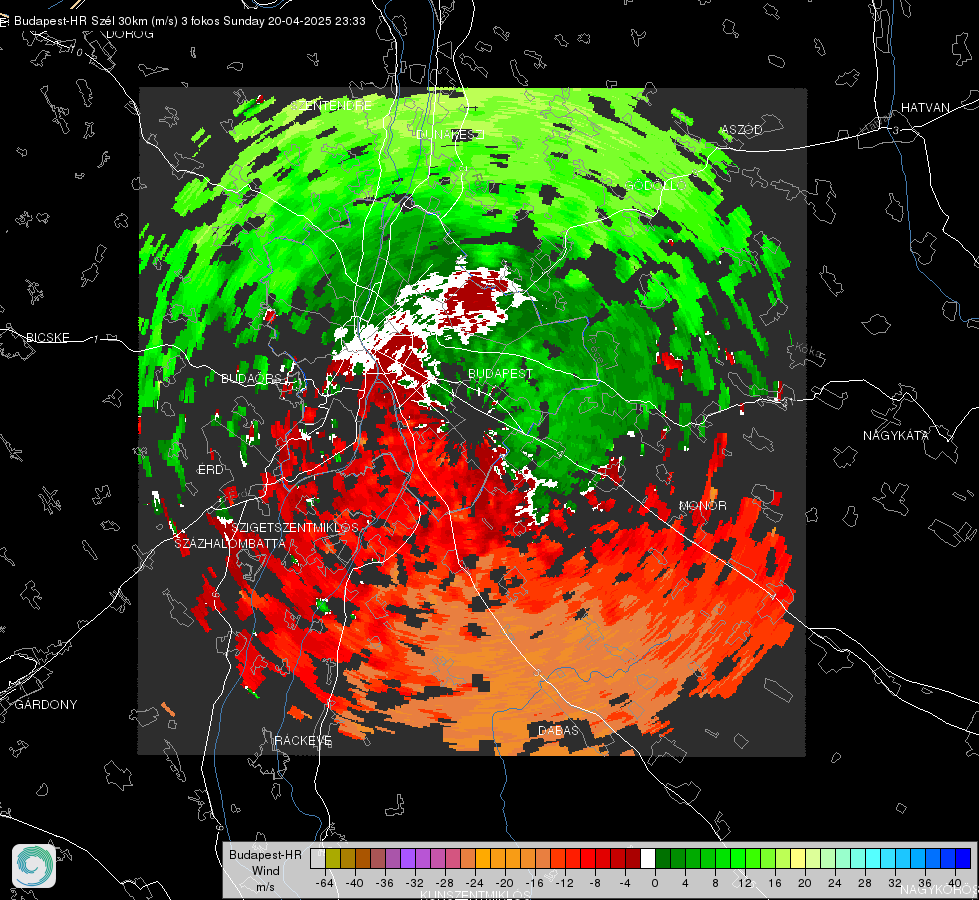Click the Wind label in legend

pos(265,871)
